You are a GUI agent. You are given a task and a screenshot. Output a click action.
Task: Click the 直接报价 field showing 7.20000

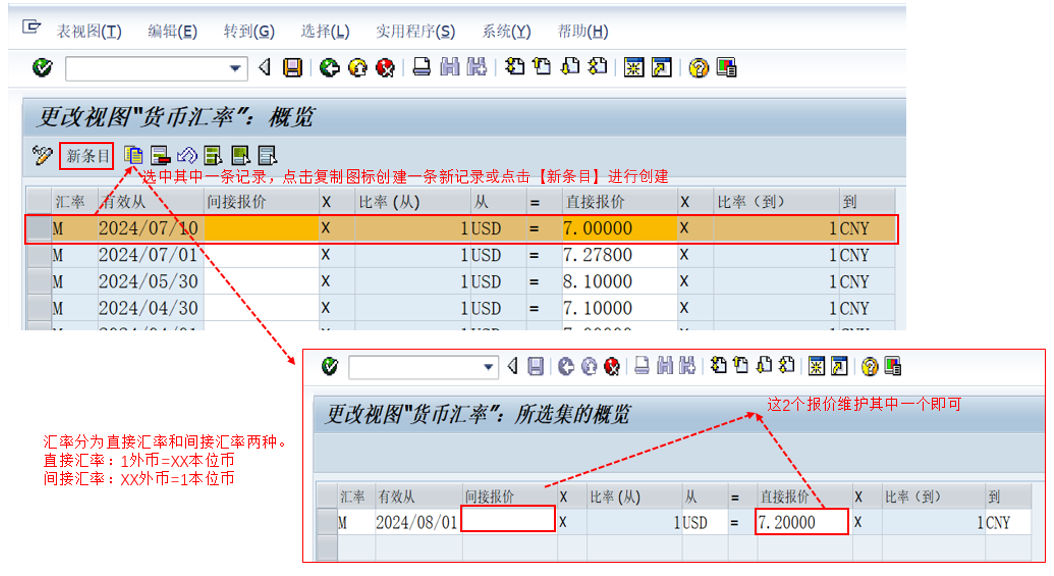[x=801, y=522]
